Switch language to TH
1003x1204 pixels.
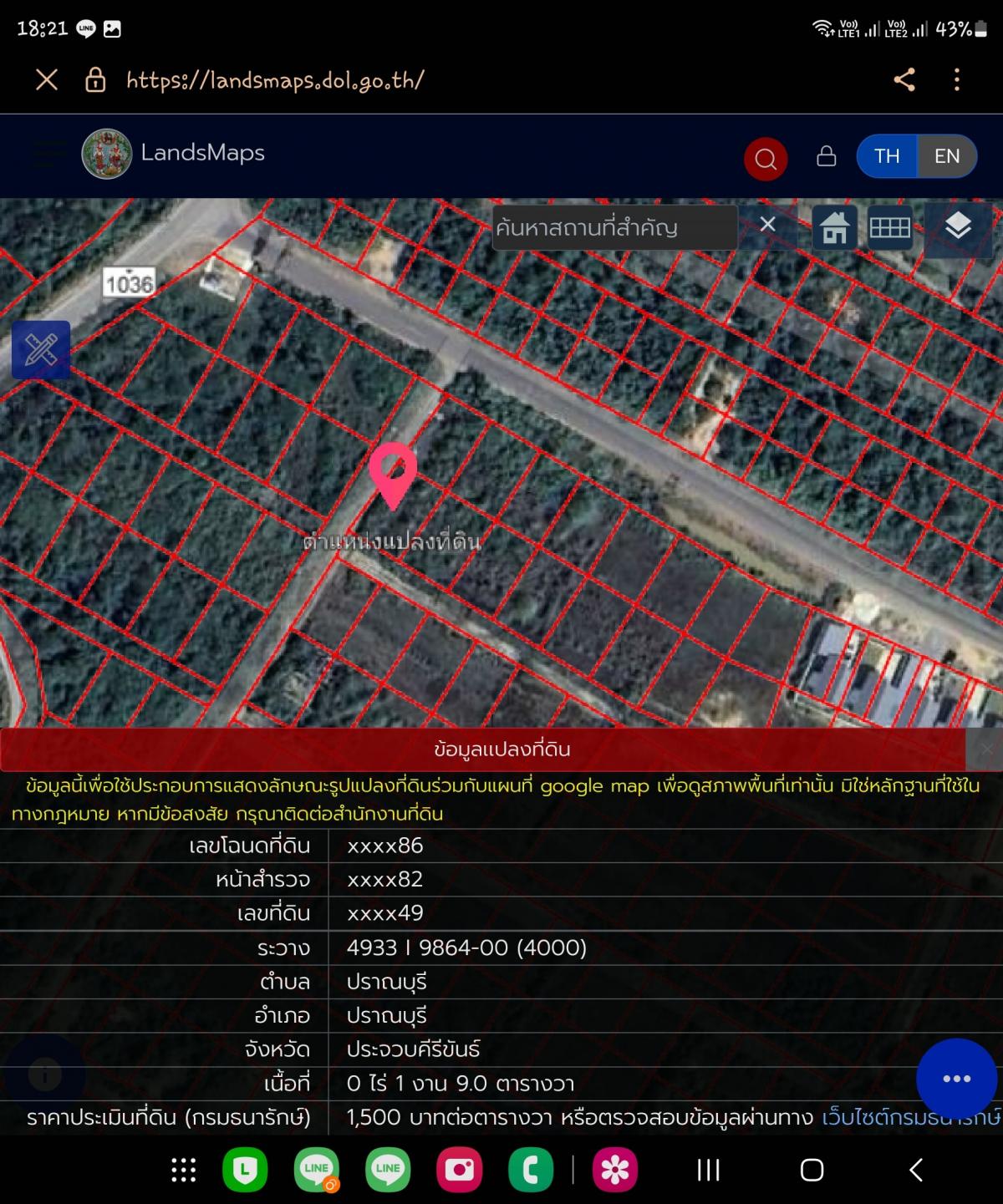(887, 156)
